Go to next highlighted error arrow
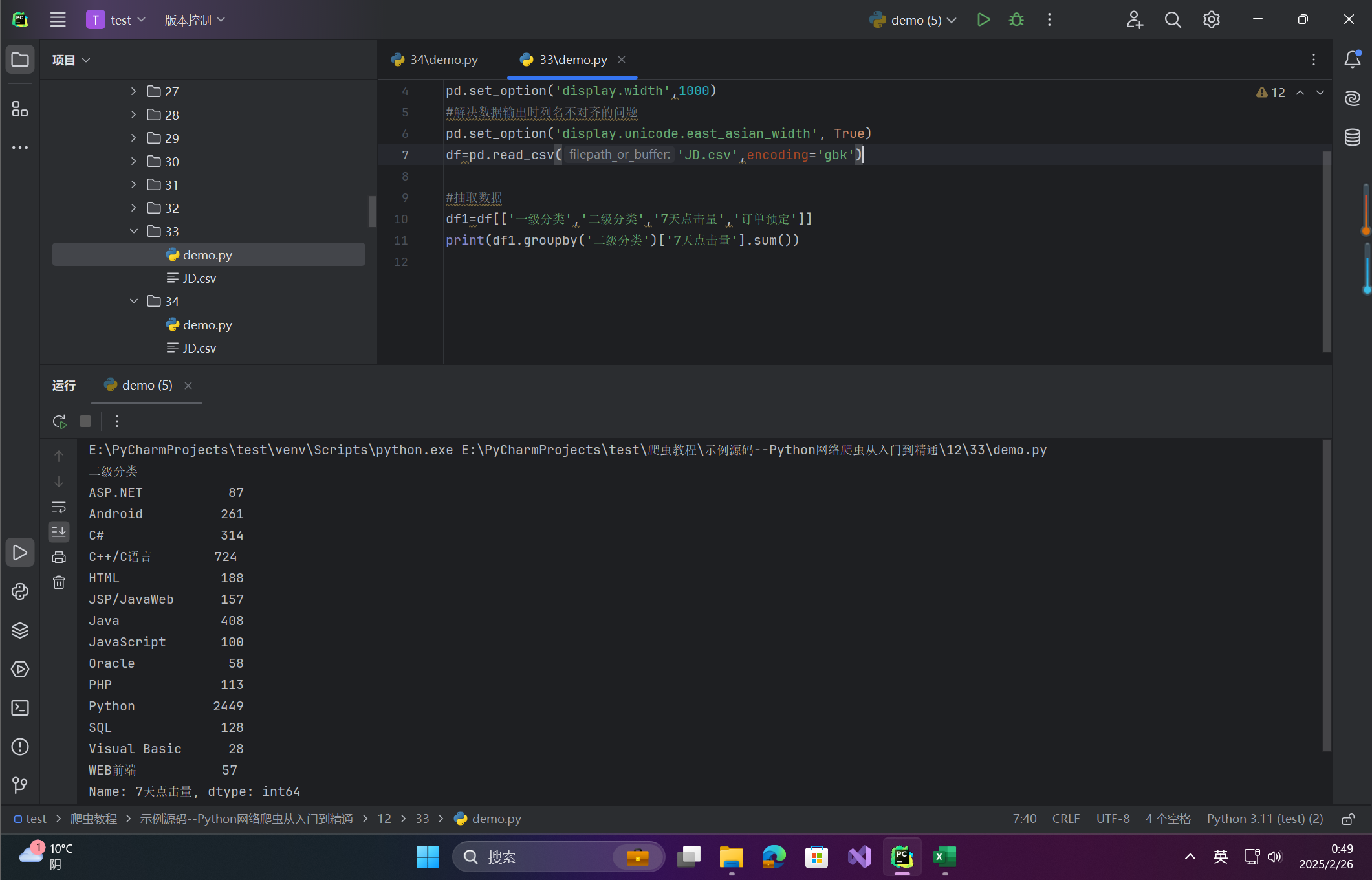1372x880 pixels. coord(1320,93)
